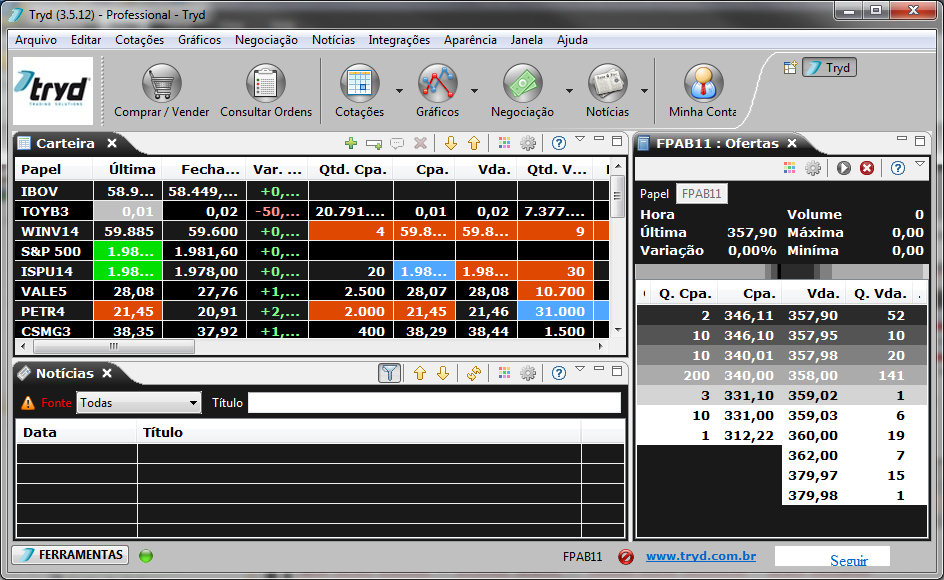
Task: Open the Arquivo menu
Action: tap(36, 40)
